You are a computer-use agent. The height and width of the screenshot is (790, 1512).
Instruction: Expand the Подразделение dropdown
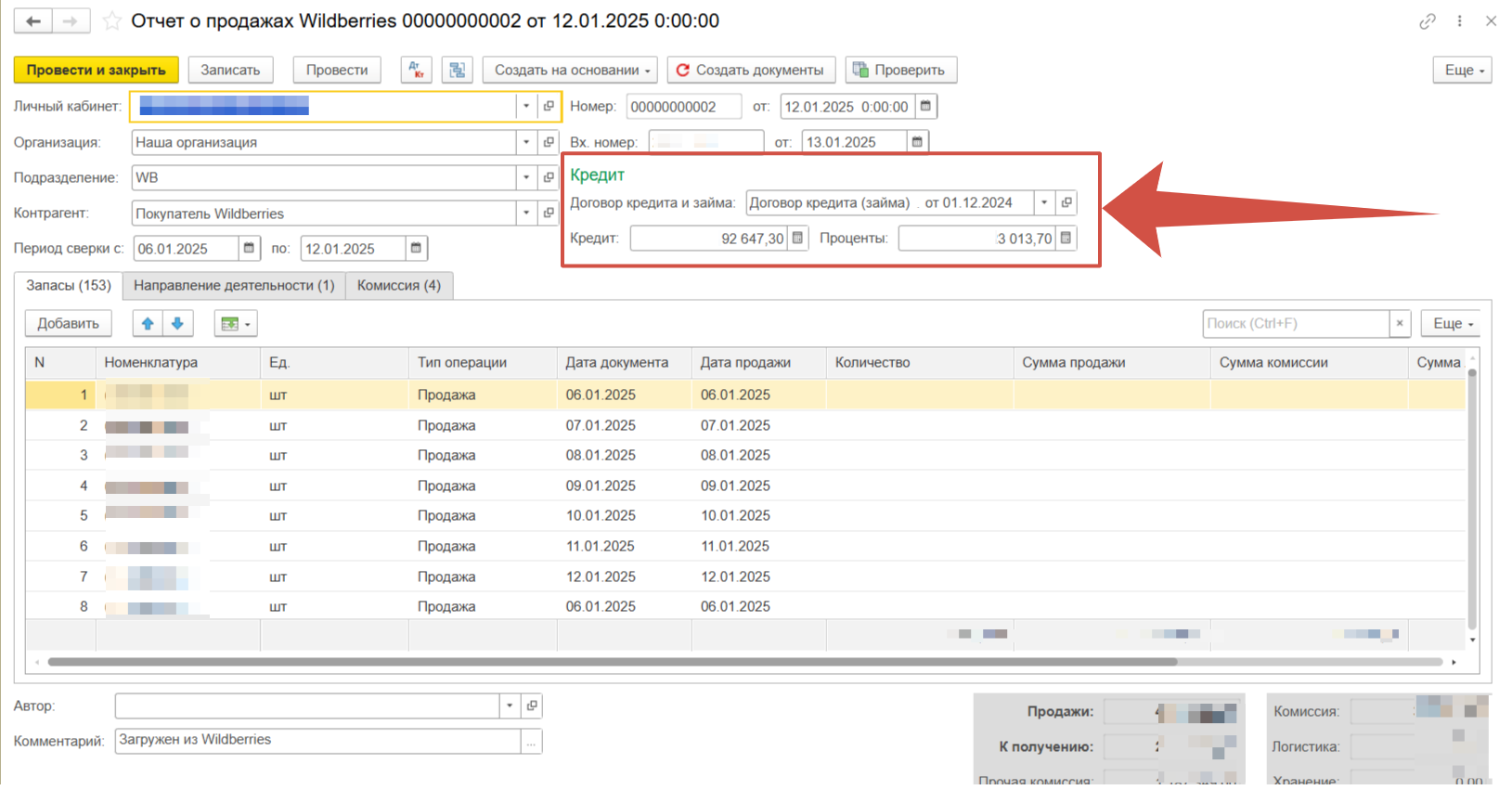[526, 177]
